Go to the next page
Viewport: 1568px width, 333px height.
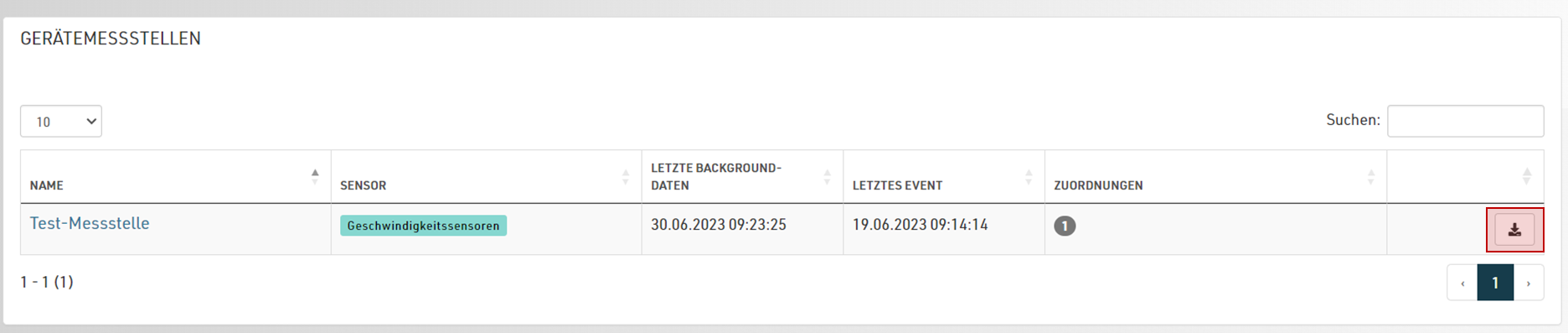(x=1529, y=283)
